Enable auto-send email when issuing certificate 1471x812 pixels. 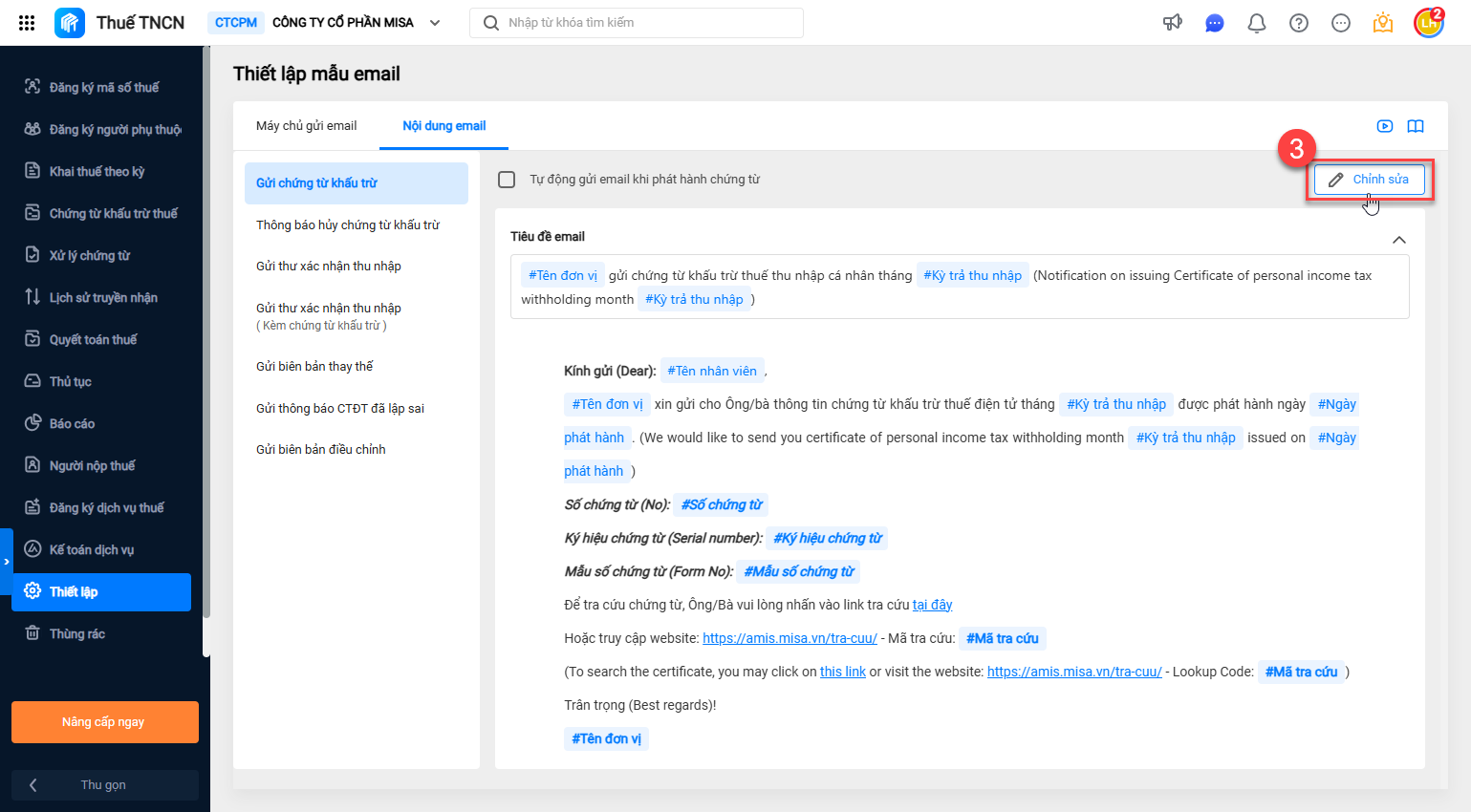tap(507, 180)
